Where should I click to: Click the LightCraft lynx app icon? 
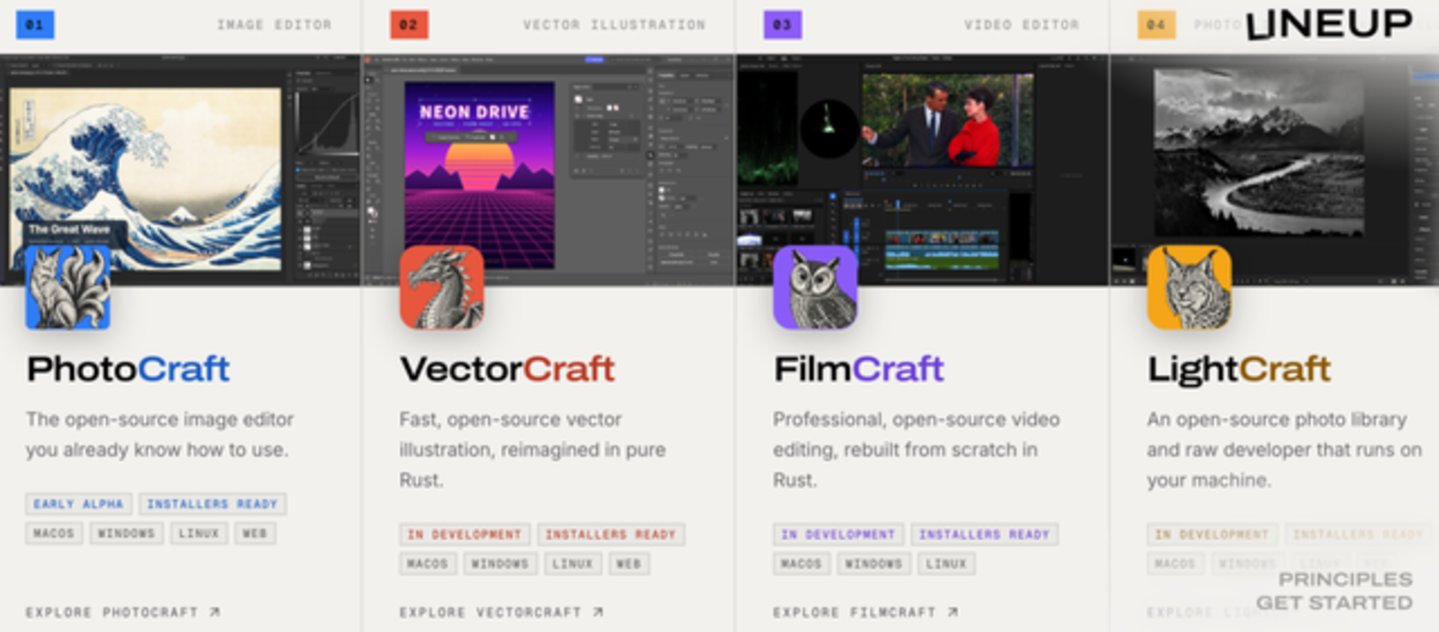point(1189,287)
